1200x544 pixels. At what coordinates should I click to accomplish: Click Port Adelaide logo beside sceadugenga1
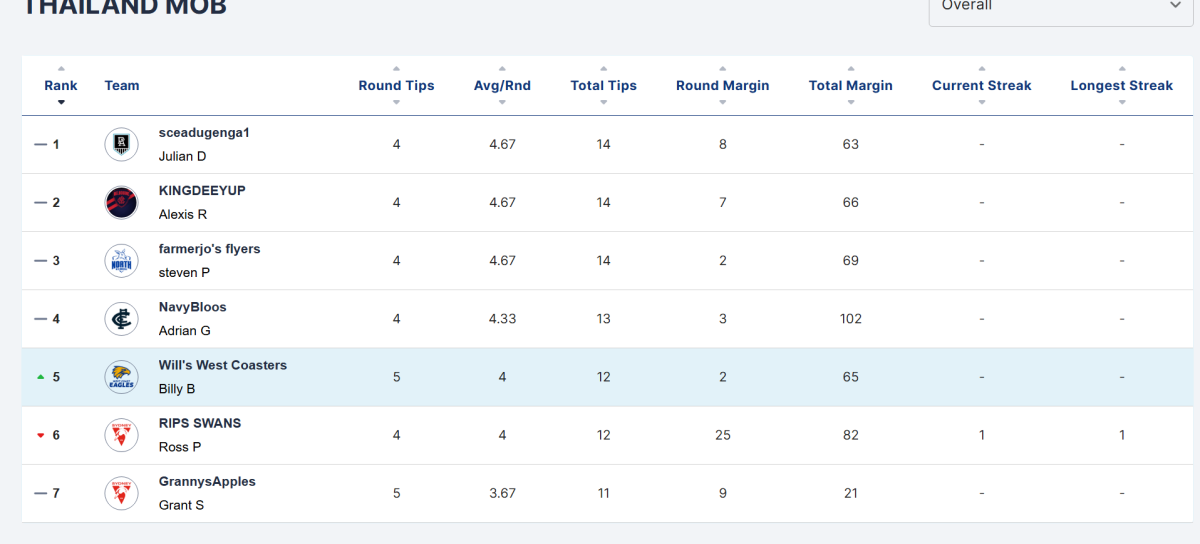click(121, 145)
